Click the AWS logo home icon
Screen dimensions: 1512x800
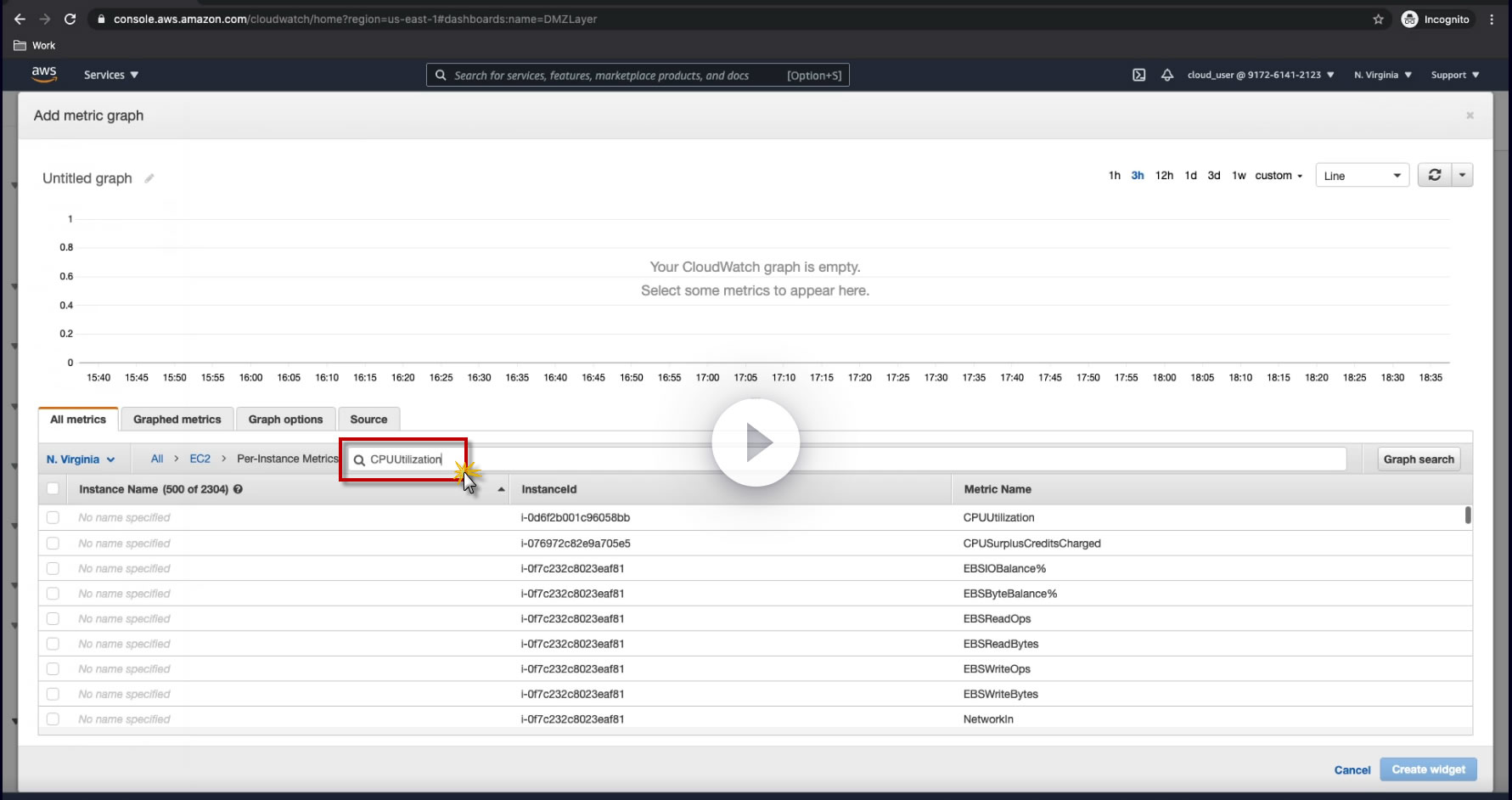click(x=44, y=75)
